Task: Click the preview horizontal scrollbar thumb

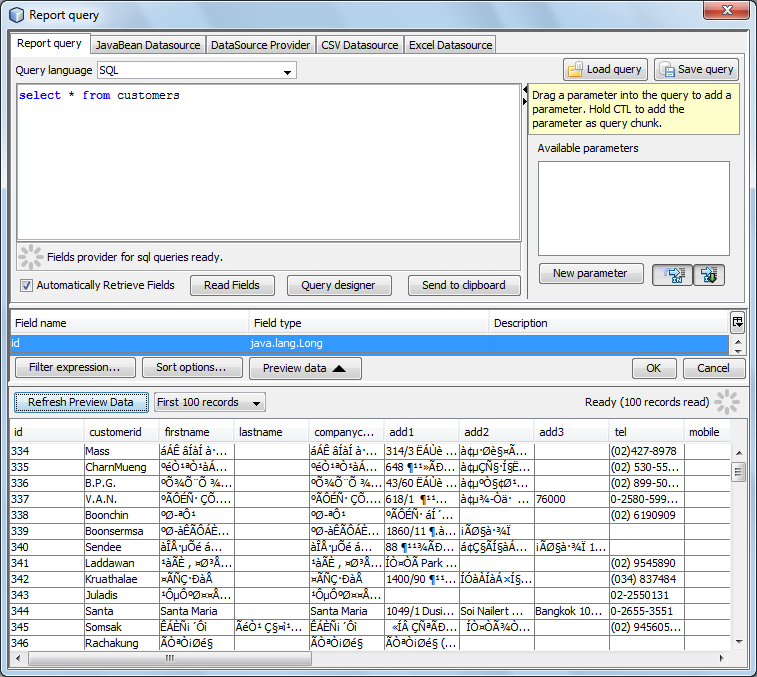Action: 170,659
